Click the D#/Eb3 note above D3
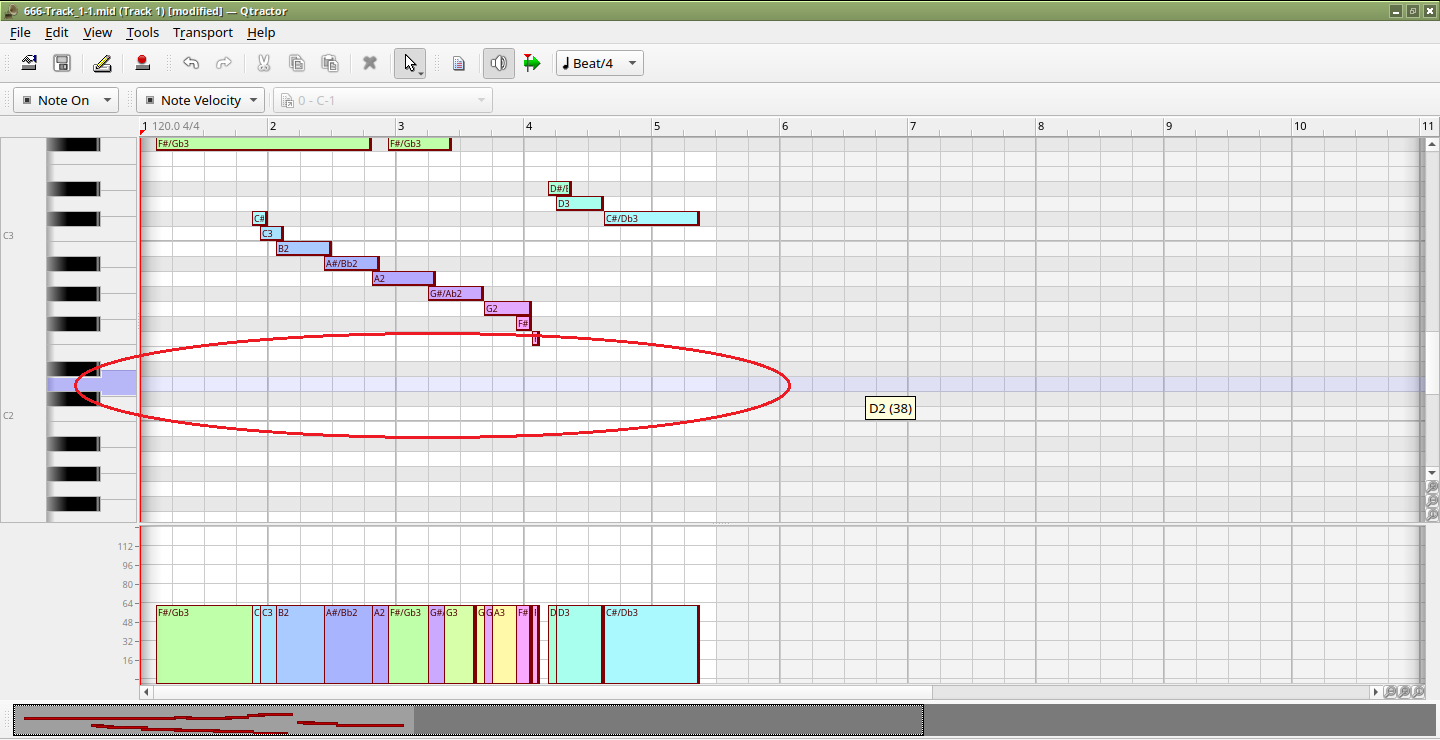 [x=560, y=188]
